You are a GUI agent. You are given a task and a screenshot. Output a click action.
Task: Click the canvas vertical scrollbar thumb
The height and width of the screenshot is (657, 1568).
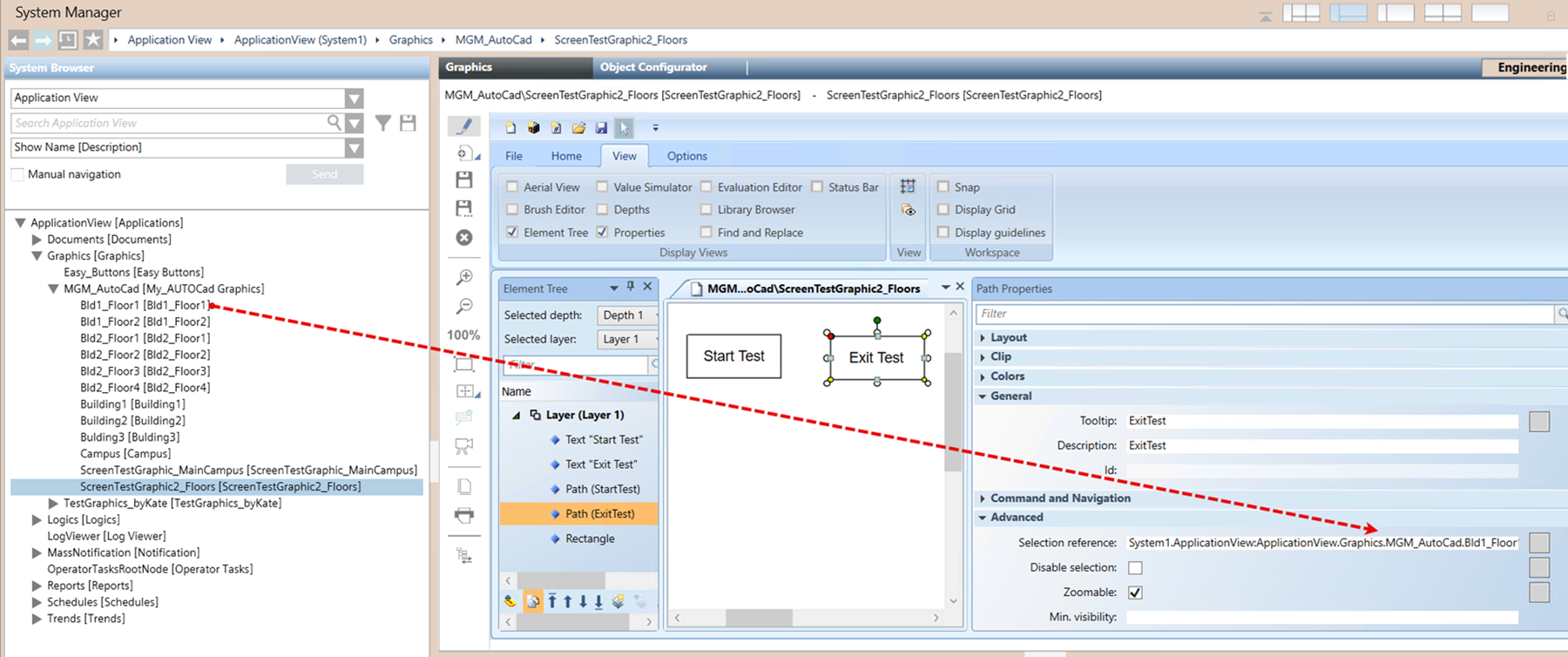pos(953,410)
